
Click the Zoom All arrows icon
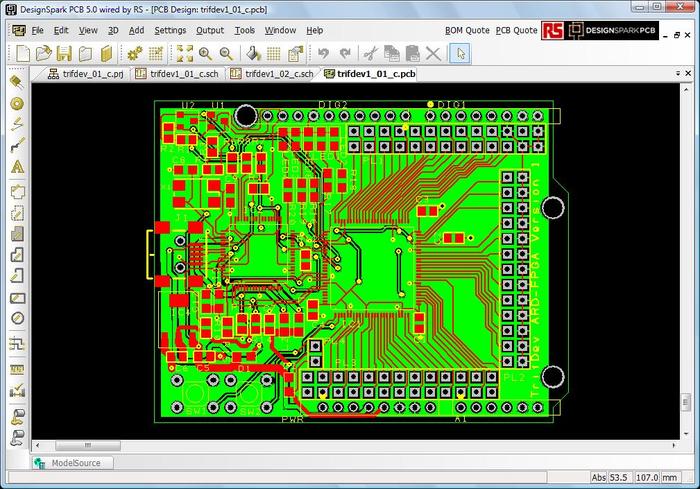tap(184, 54)
